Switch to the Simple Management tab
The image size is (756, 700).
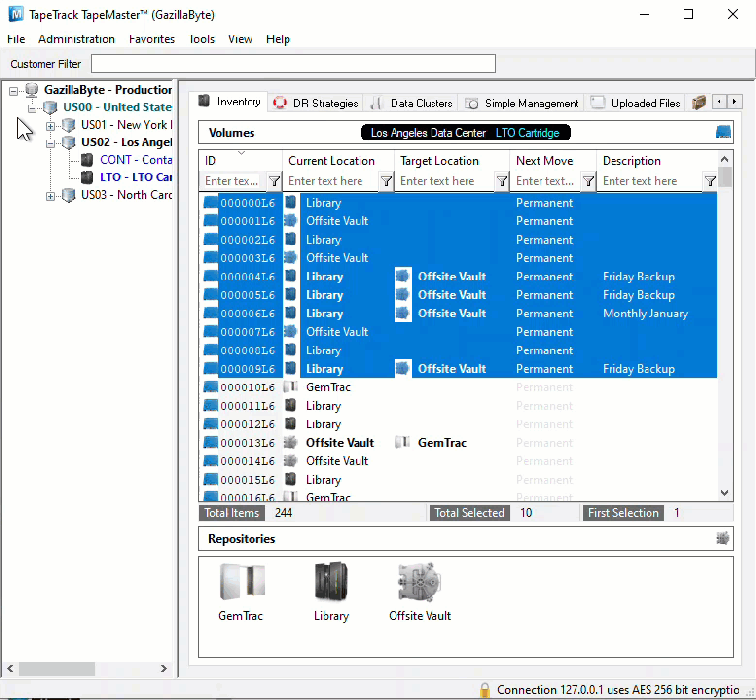click(x=521, y=103)
